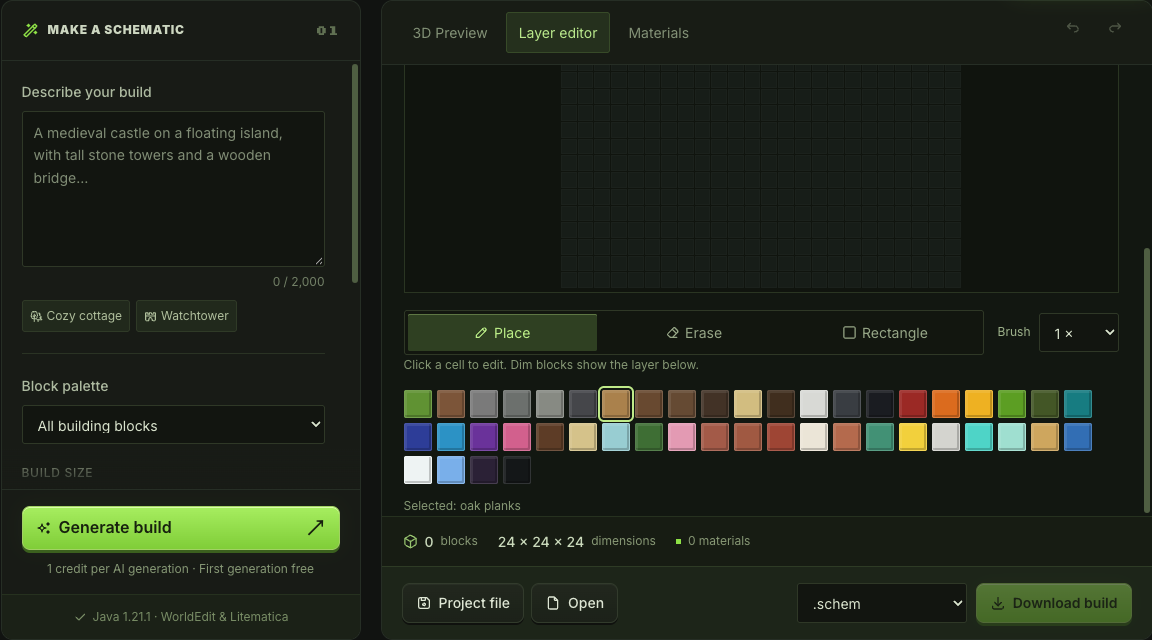Open the .schem export format dropdown
Screen dimensions: 1152x640
point(882,603)
